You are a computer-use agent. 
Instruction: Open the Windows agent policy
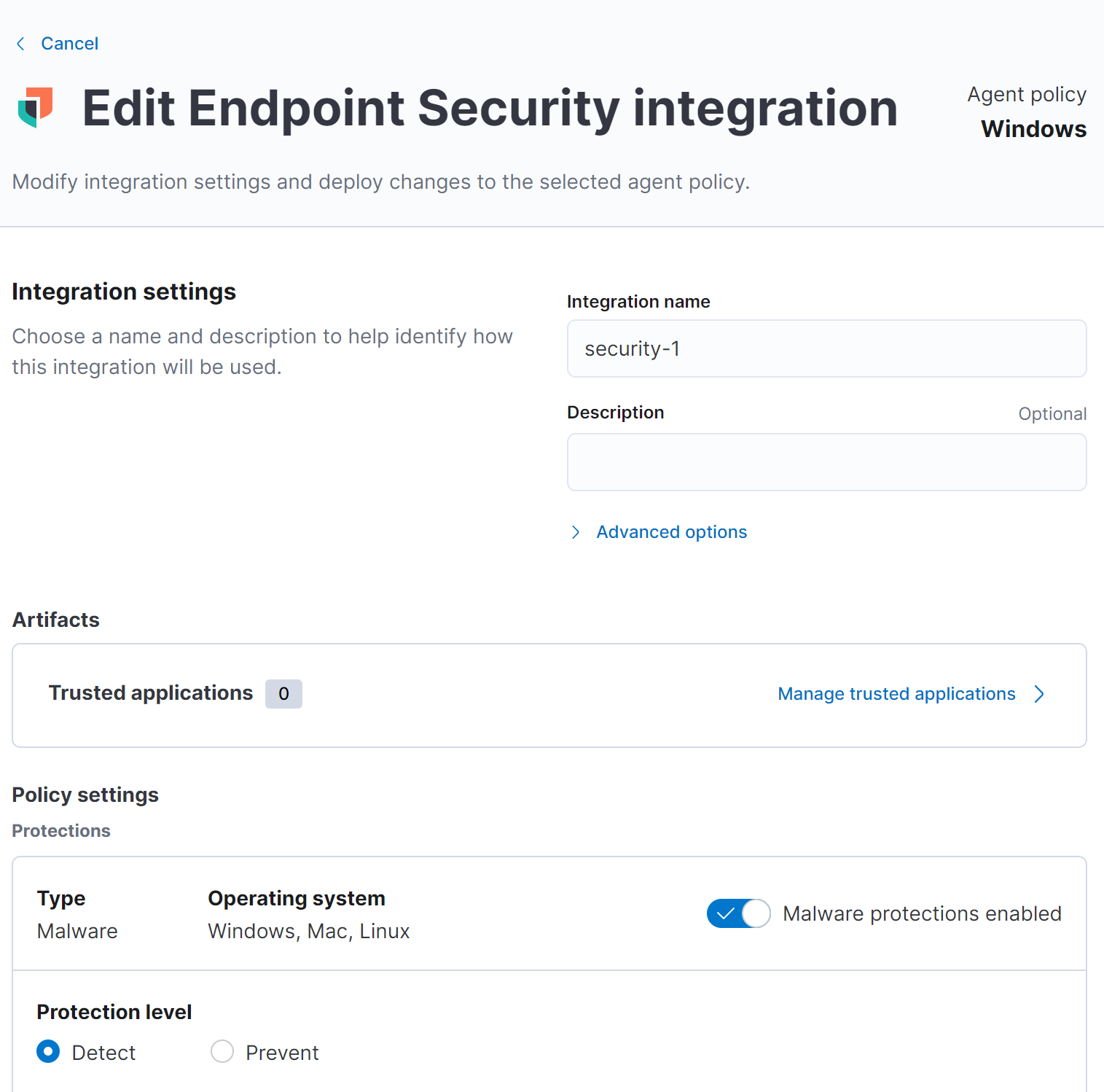[1033, 129]
